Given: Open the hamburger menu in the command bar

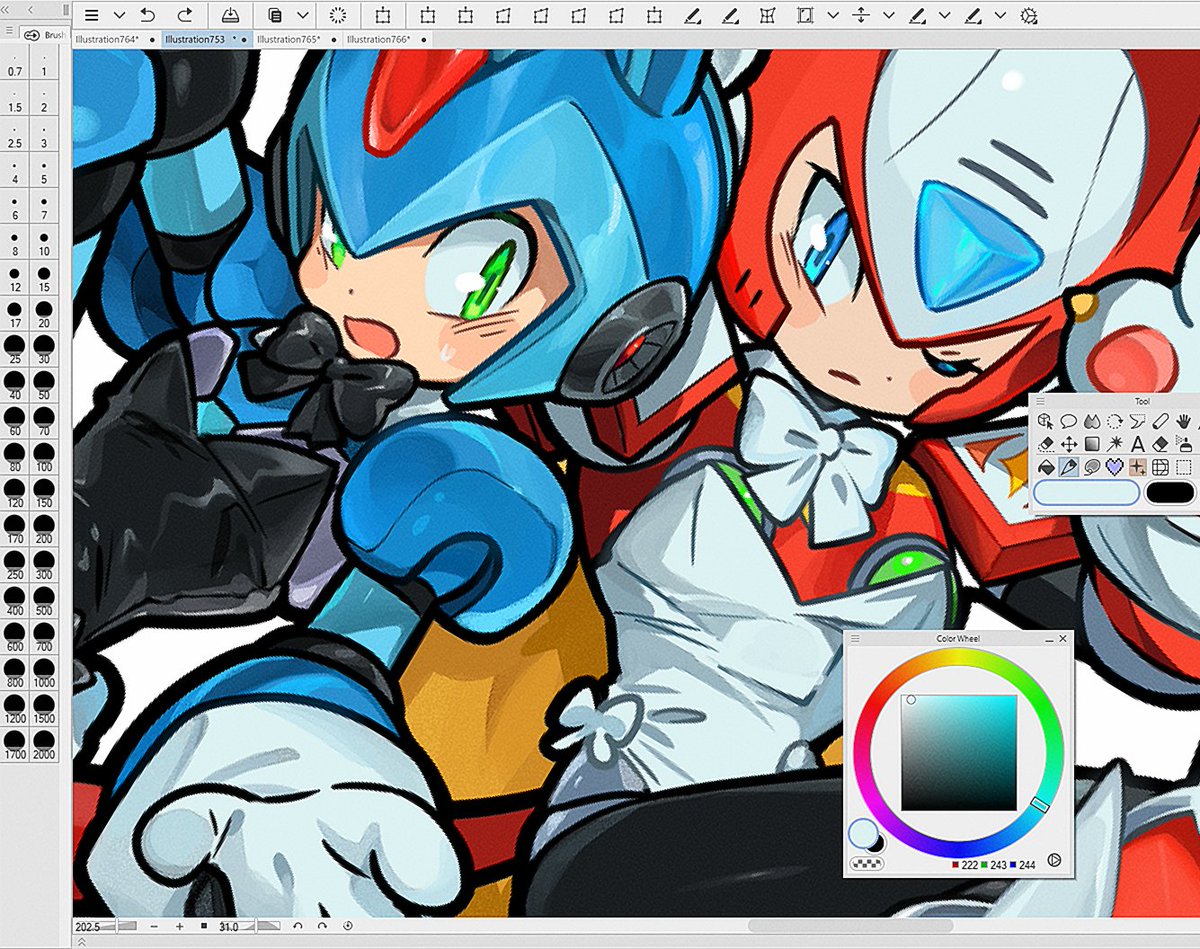Looking at the screenshot, I should coord(92,15).
